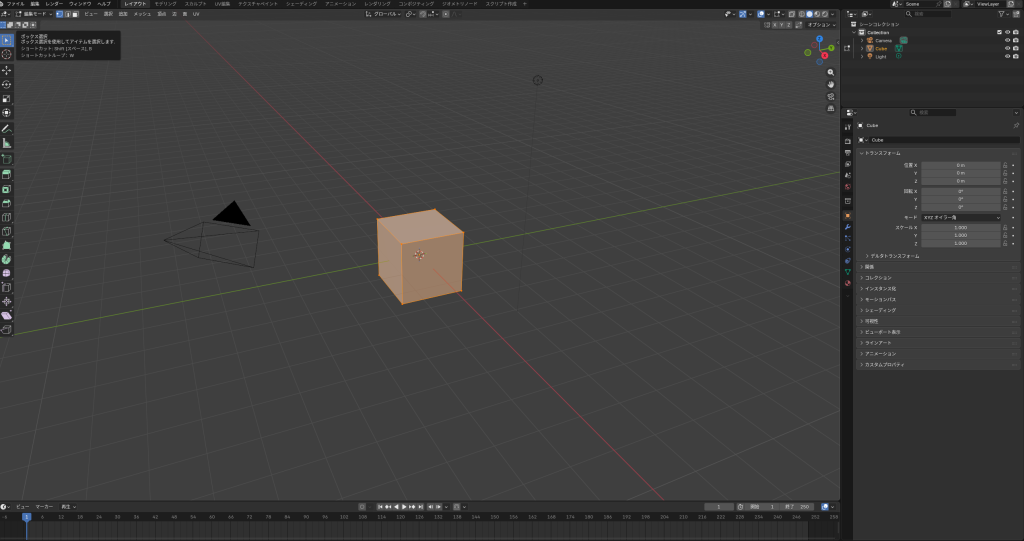Screen dimensions: 1024x541
Task: Click the zoom magnifier icon in the viewport
Action: coord(832,73)
